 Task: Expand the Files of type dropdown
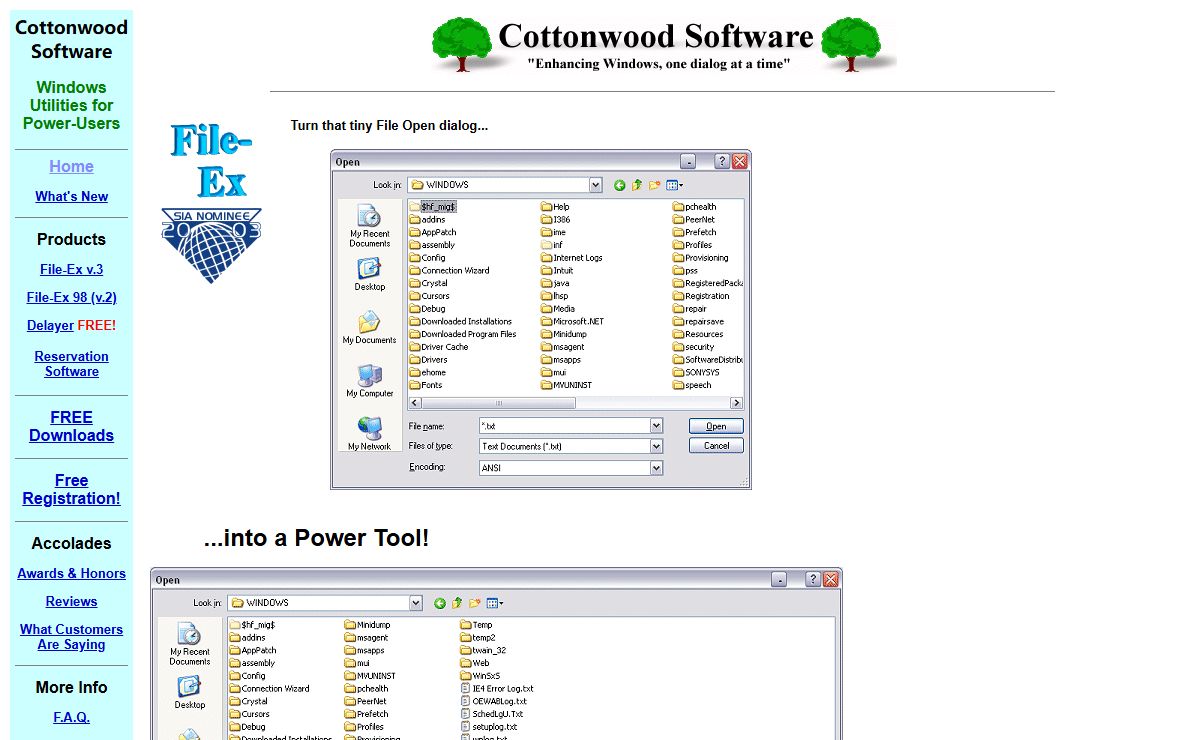[656, 446]
